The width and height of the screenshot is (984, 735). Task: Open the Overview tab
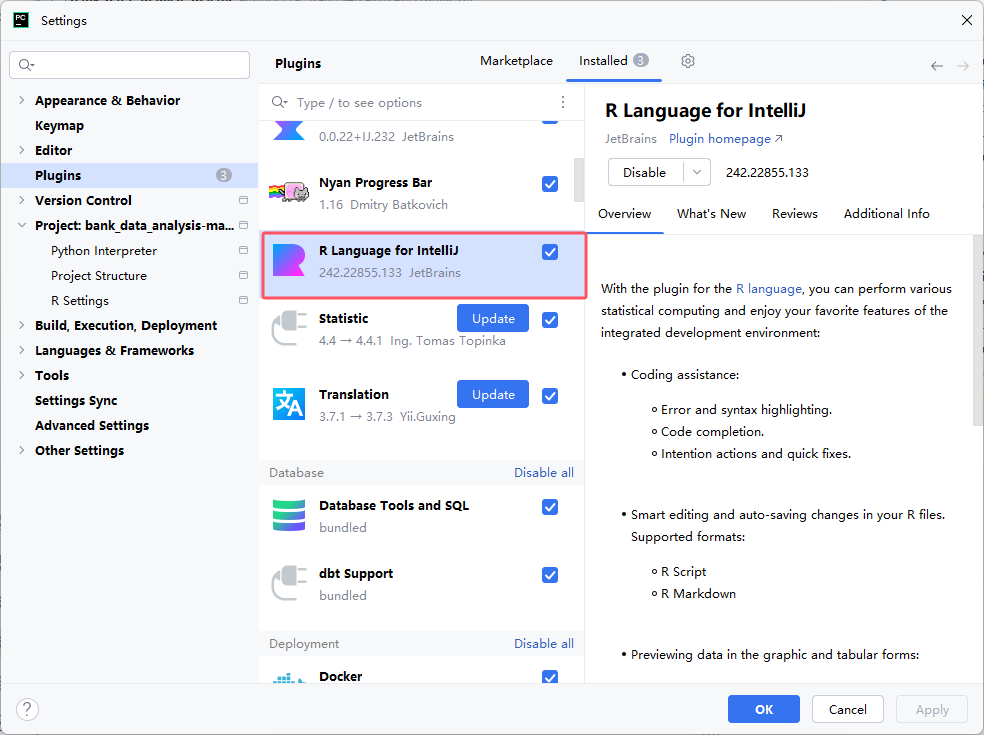[x=624, y=213]
